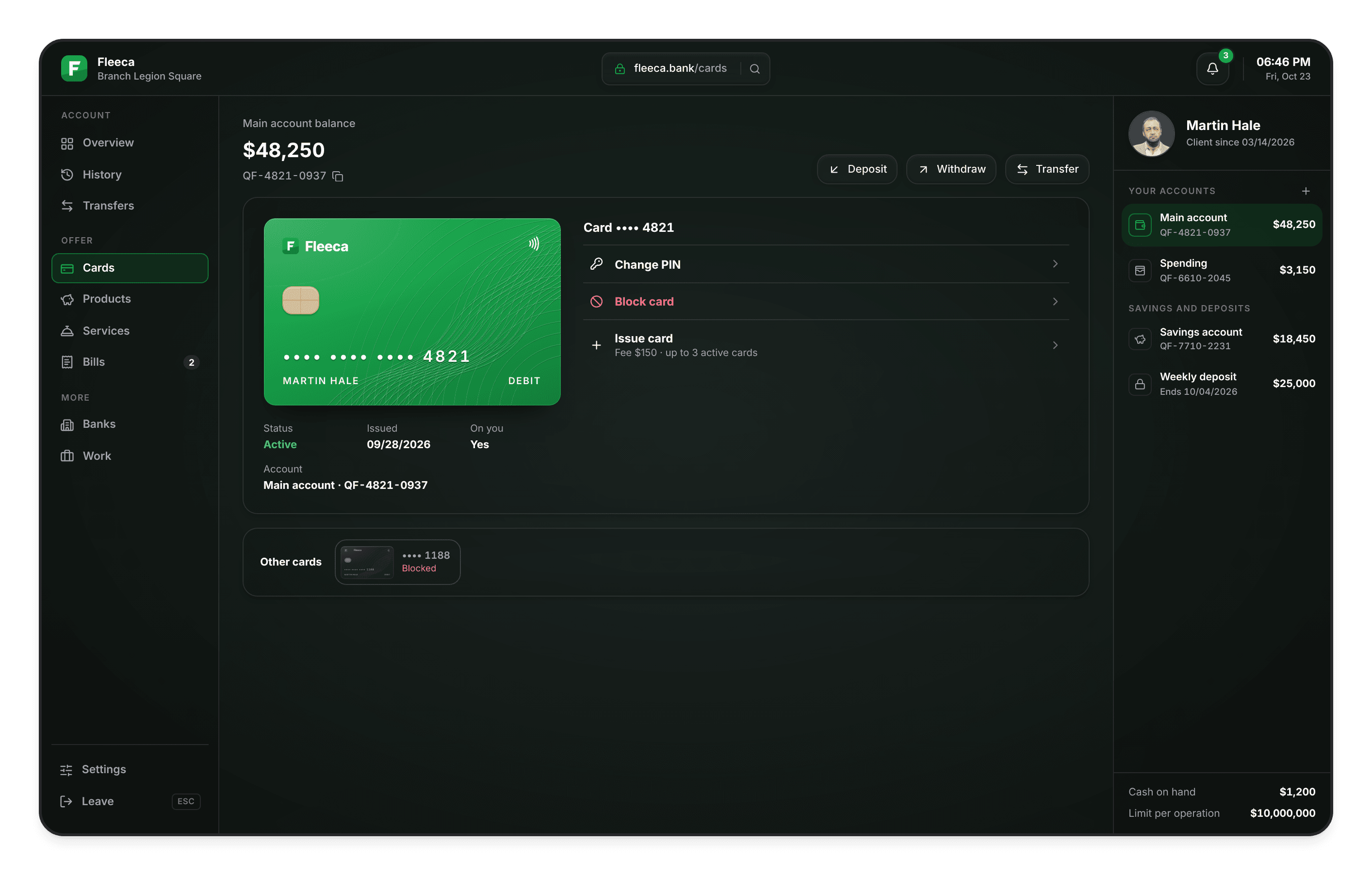Click the plus icon next to Issue card

(x=596, y=345)
